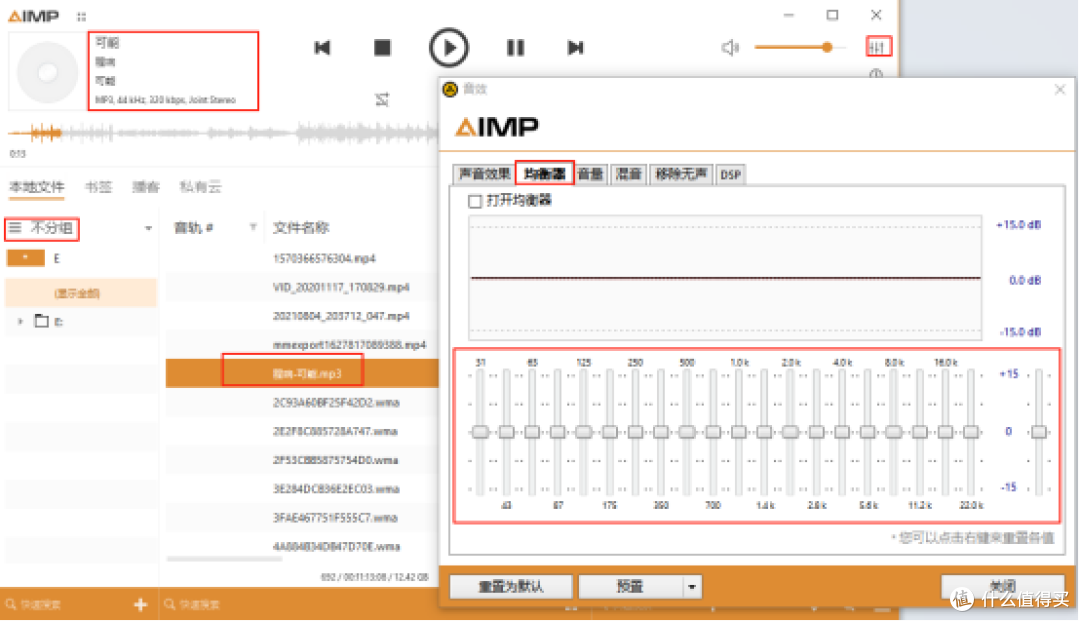This screenshot has height=622, width=1080.
Task: Toggle shuffle mode icon below stop button
Action: (x=382, y=100)
